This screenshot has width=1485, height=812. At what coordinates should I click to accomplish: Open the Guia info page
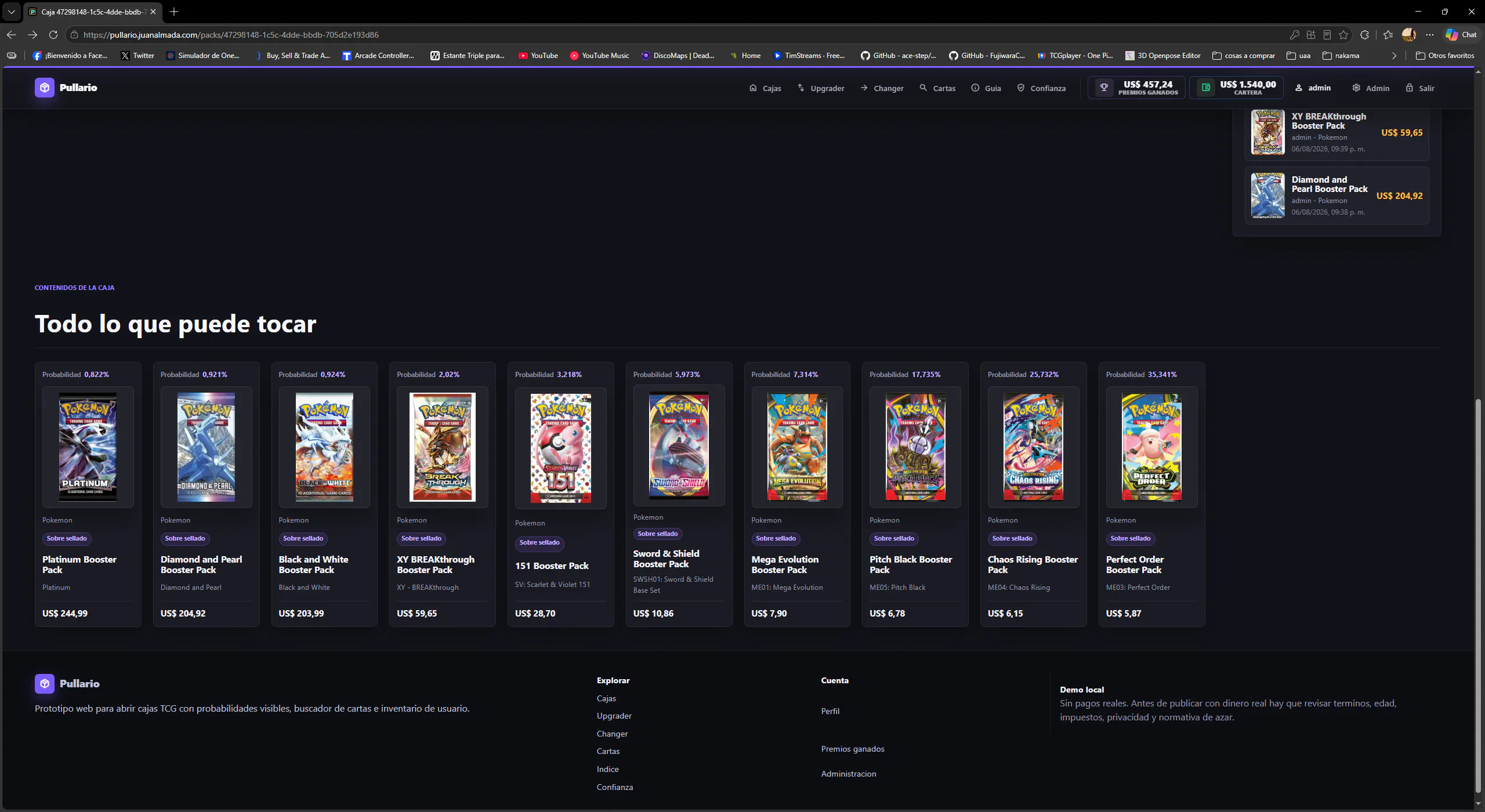click(986, 88)
